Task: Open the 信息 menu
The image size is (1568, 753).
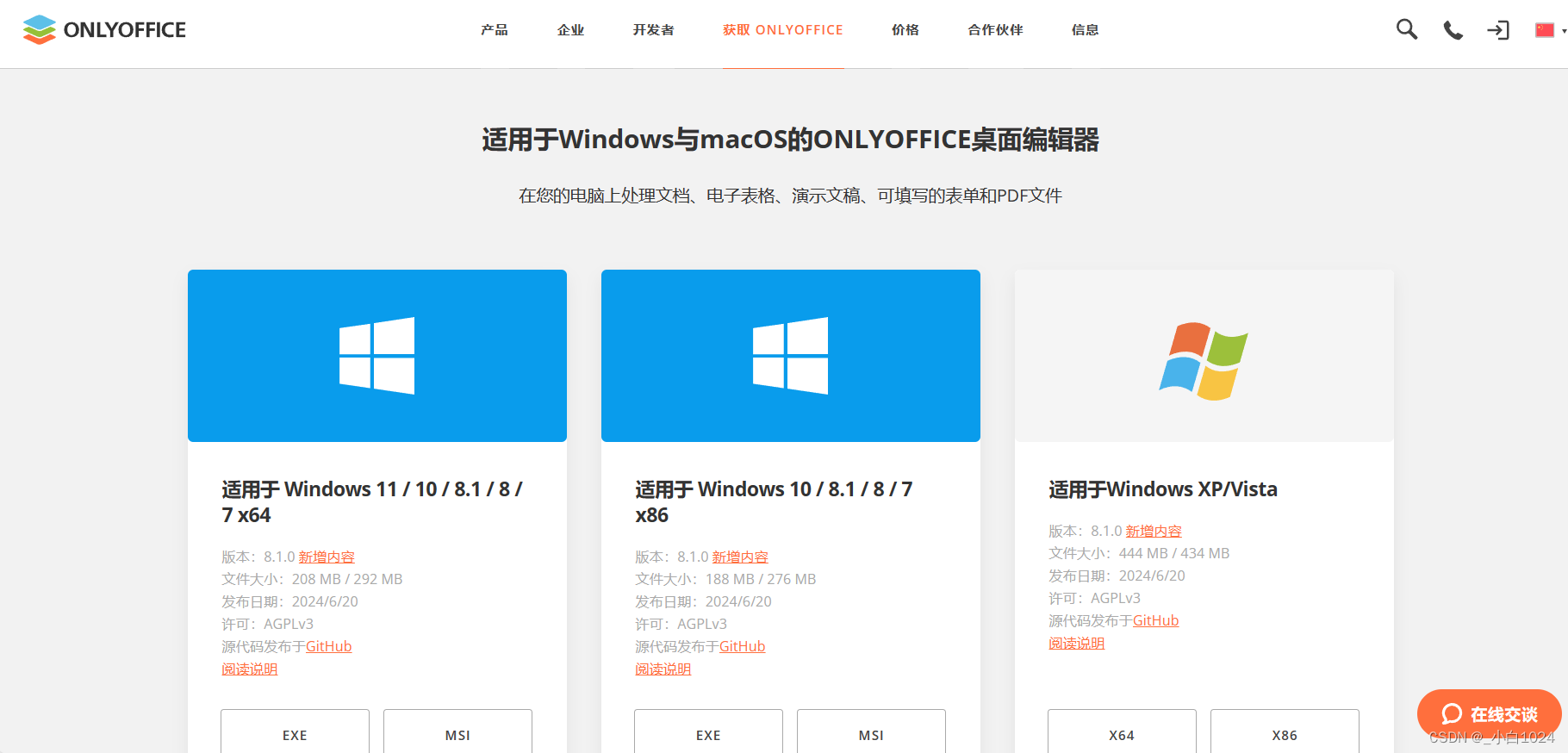Action: click(x=1085, y=30)
